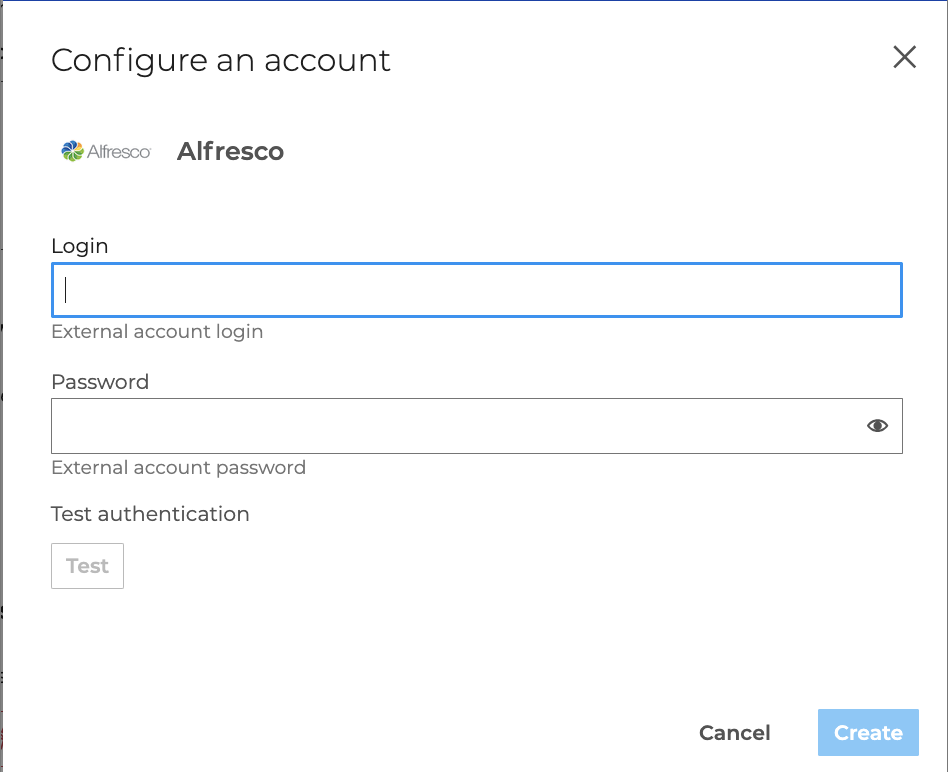The height and width of the screenshot is (772, 948).
Task: Cancel the account configuration
Action: [734, 733]
